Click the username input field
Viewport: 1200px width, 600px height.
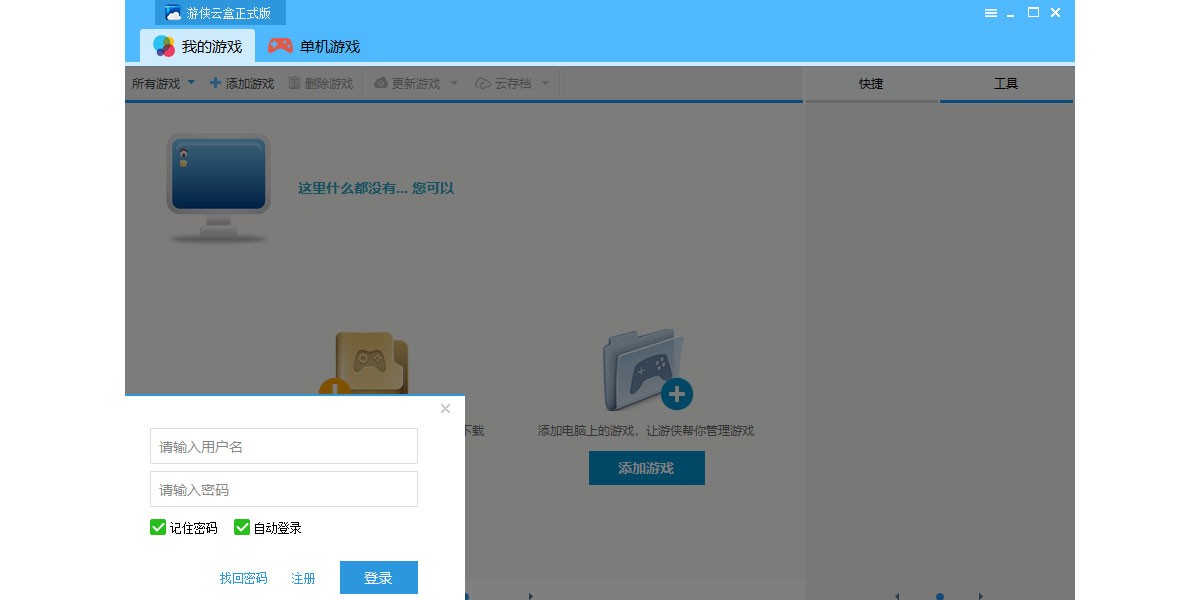tap(283, 446)
